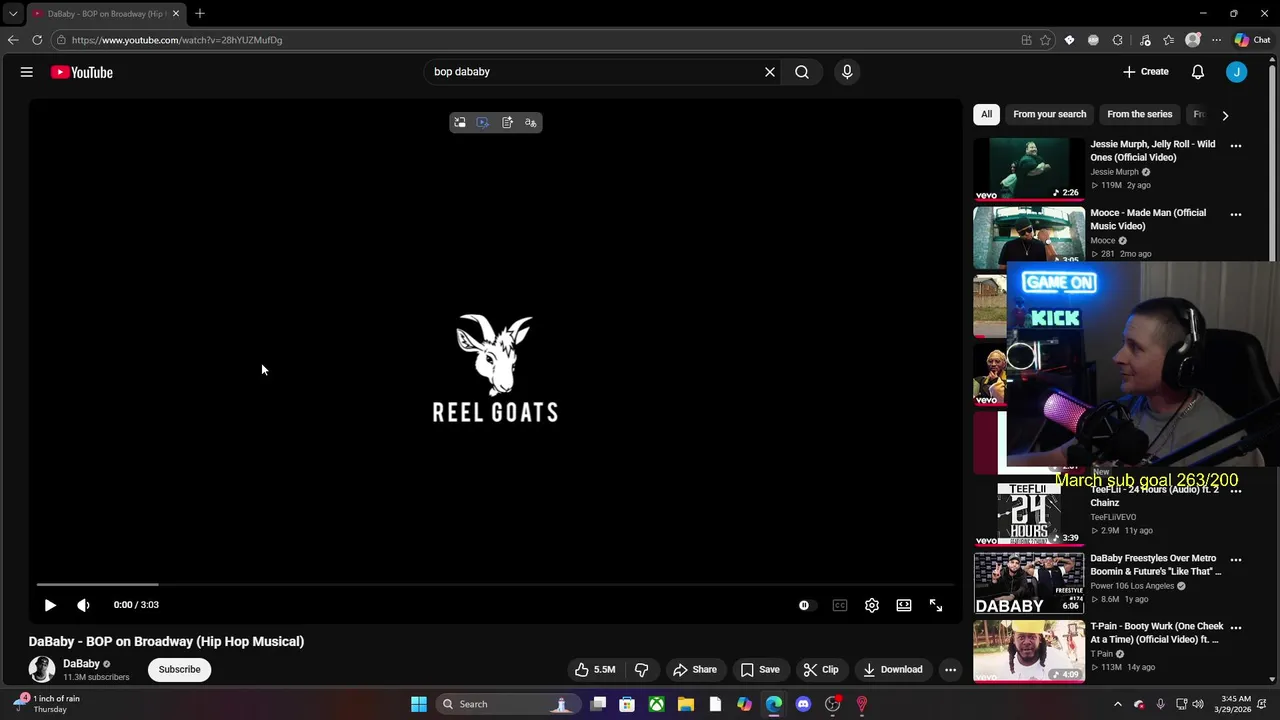Open options for DaBaby Freestyles video

tap(1236, 560)
